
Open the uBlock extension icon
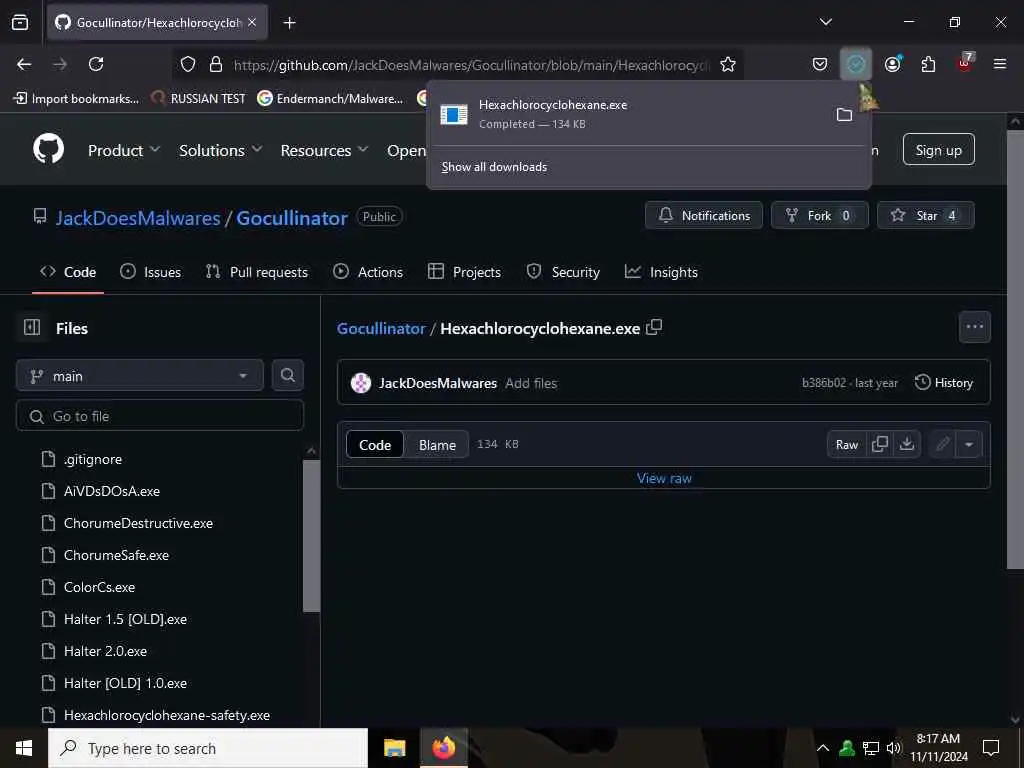(965, 63)
